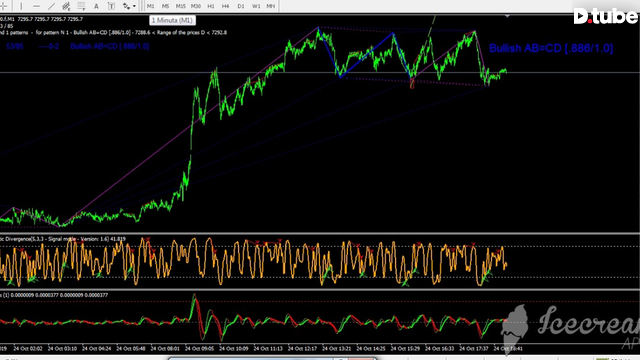The width and height of the screenshot is (640, 360).
Task: Select the text label 'T' tool
Action: 111,6
